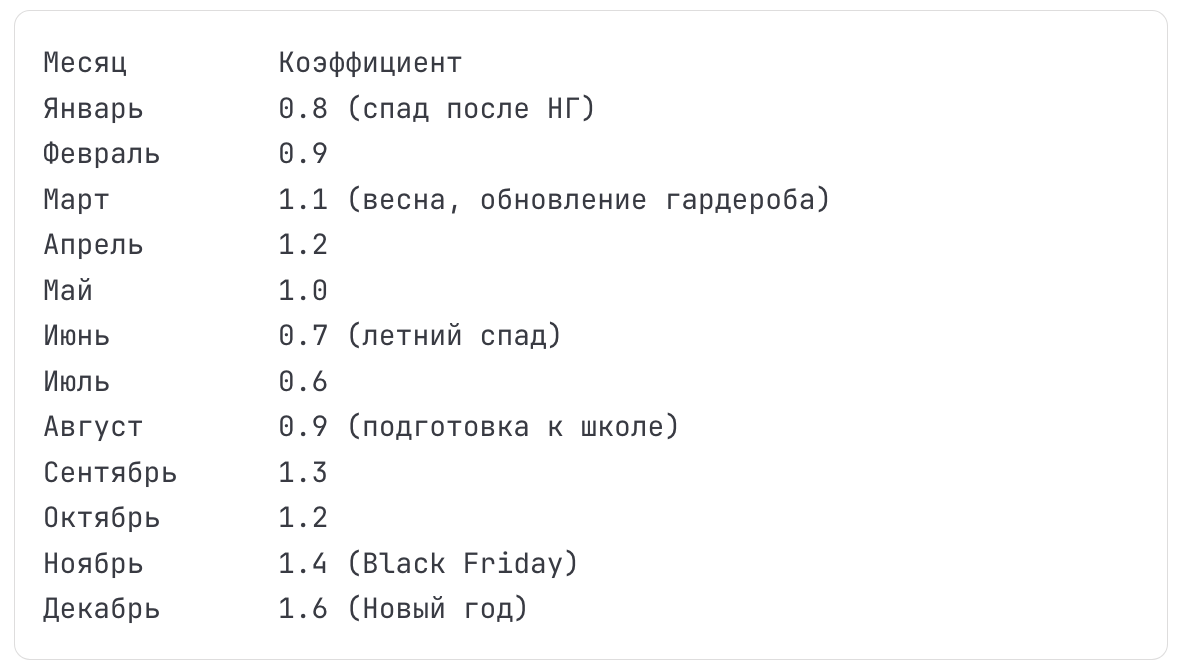Click the "(спад после НГ)" note
1180x670 pixels.
click(470, 108)
